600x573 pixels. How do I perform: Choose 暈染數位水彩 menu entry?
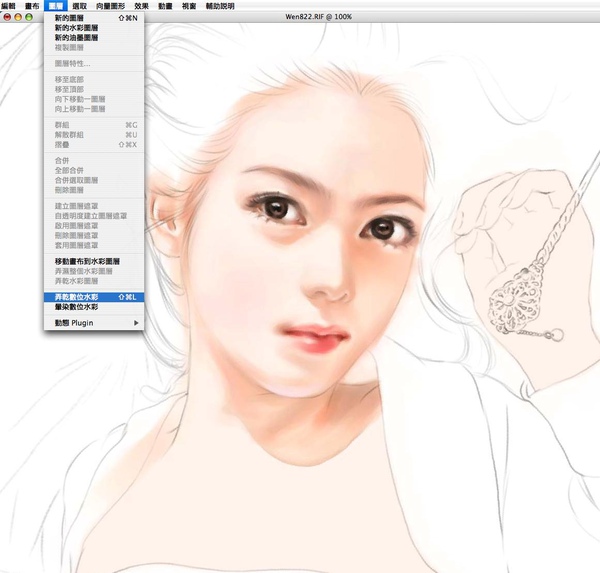click(x=94, y=307)
